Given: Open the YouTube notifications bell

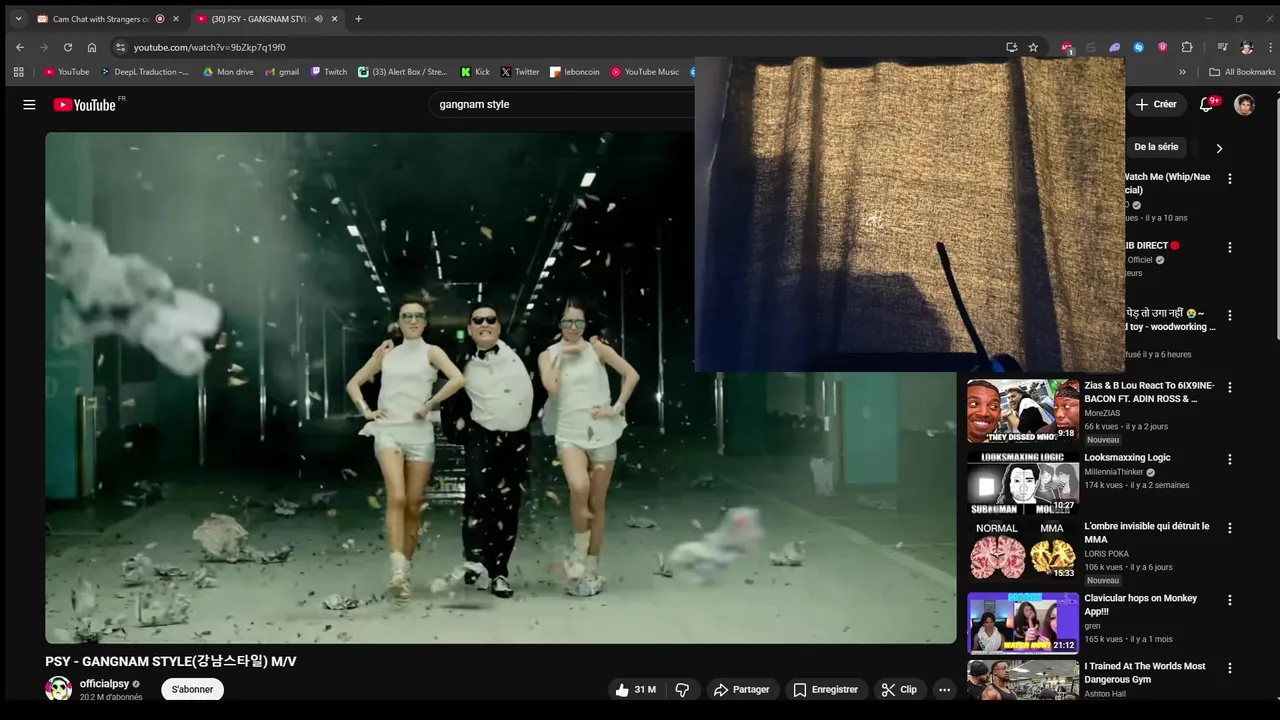Looking at the screenshot, I should coord(1206,104).
